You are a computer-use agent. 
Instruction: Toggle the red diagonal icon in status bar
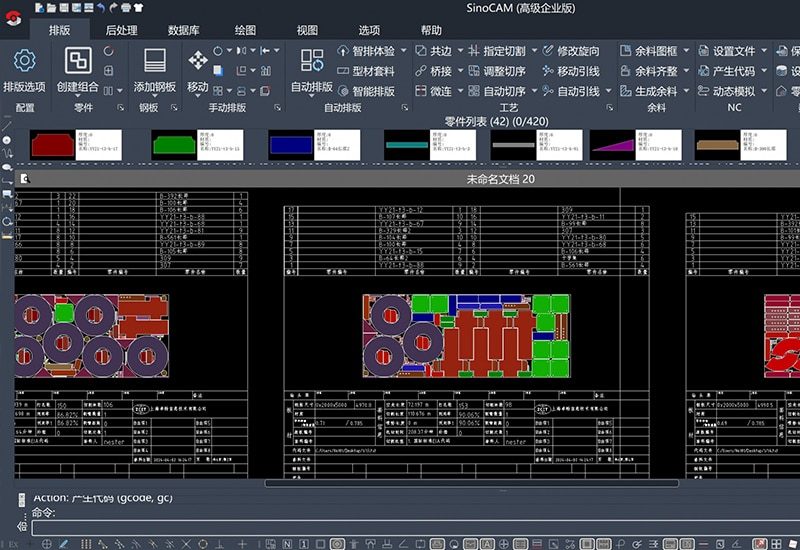pyautogui.click(x=760, y=544)
